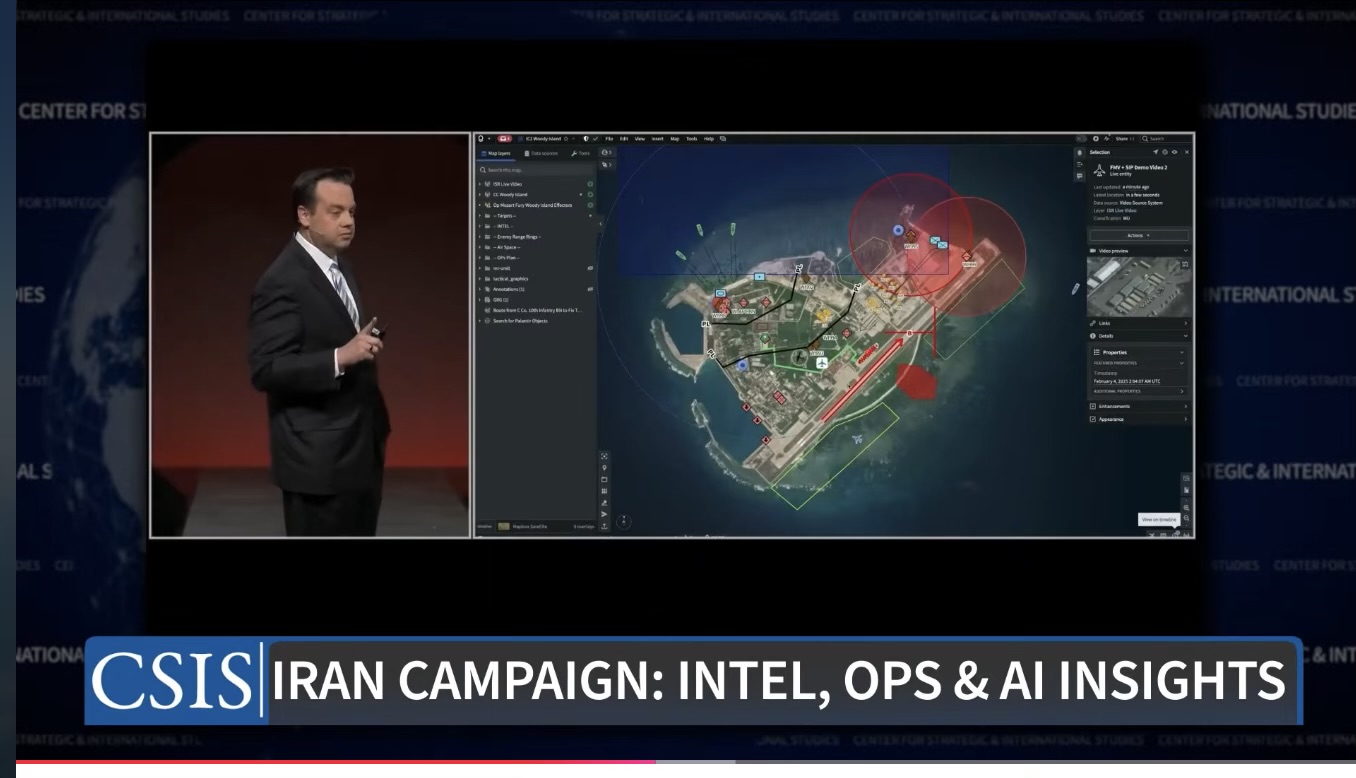Image resolution: width=1356 pixels, height=778 pixels.
Task: Expand the Enemy Range Rings folder
Action: click(479, 237)
